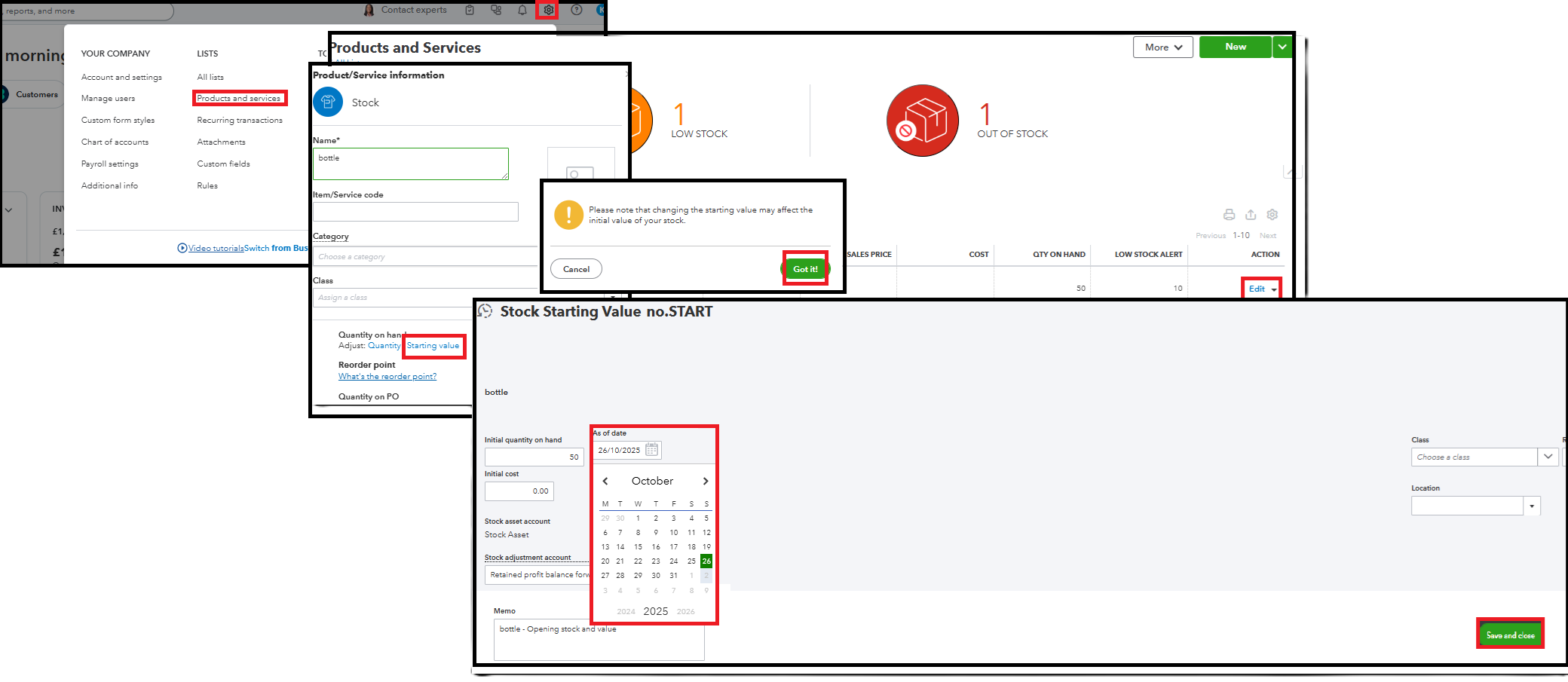Image resolution: width=1568 pixels, height=682 pixels.
Task: Open the Location dropdown arrow
Action: coord(1532,506)
